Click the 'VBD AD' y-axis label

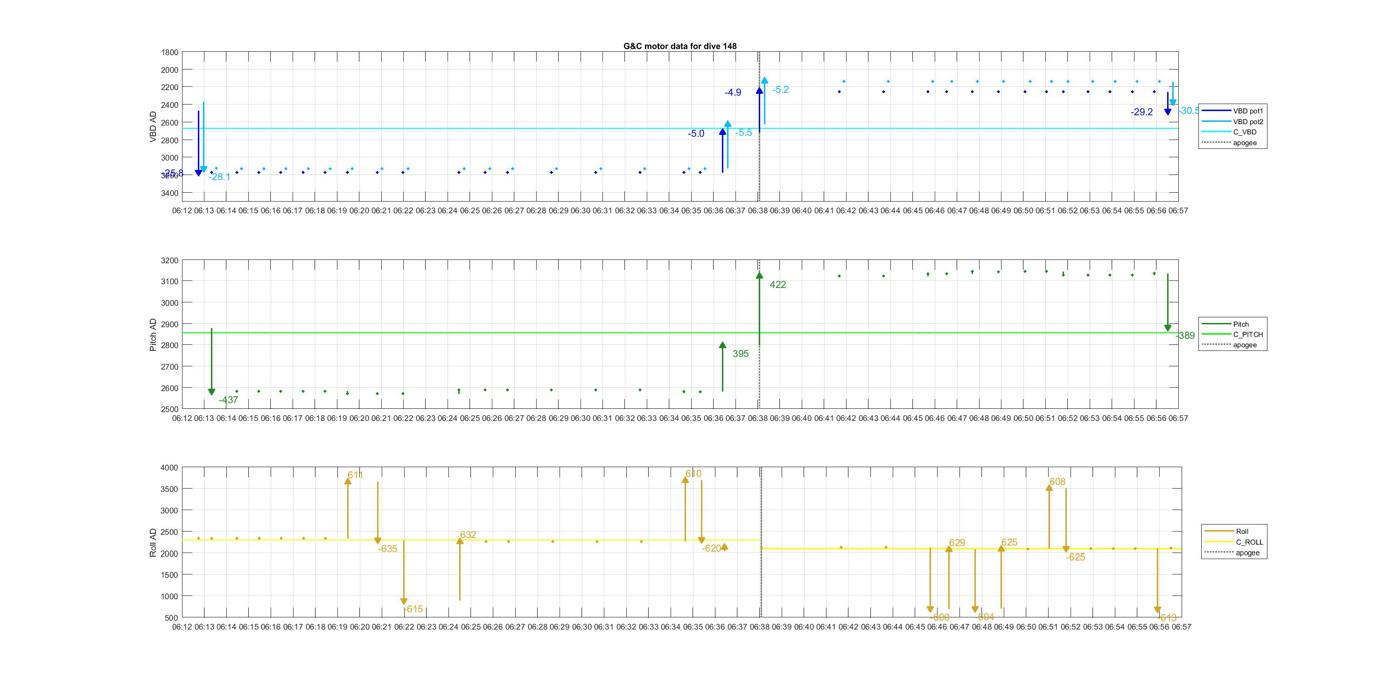pyautogui.click(x=153, y=126)
